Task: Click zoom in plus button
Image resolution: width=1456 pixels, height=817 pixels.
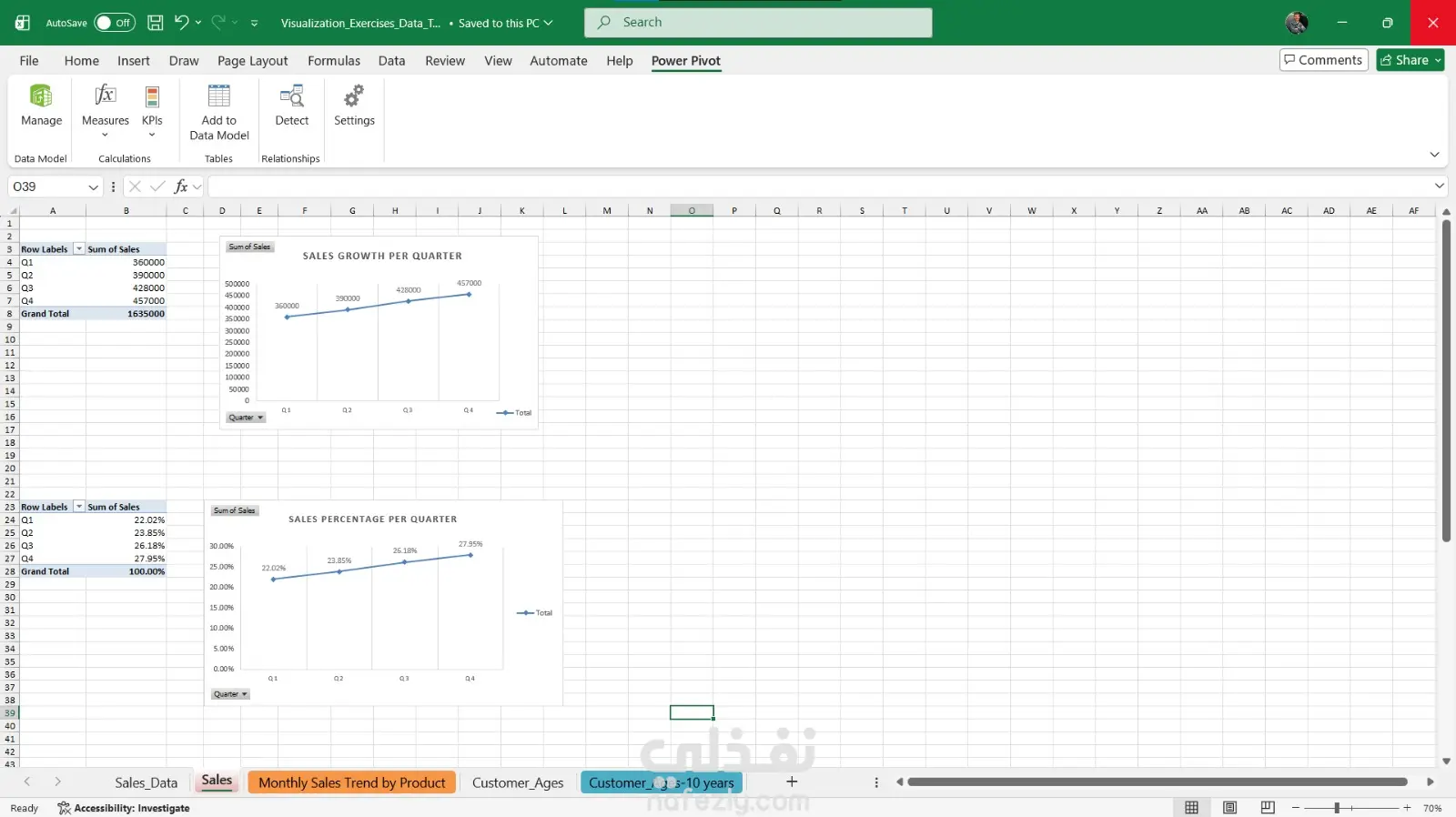Action: 1407,808
